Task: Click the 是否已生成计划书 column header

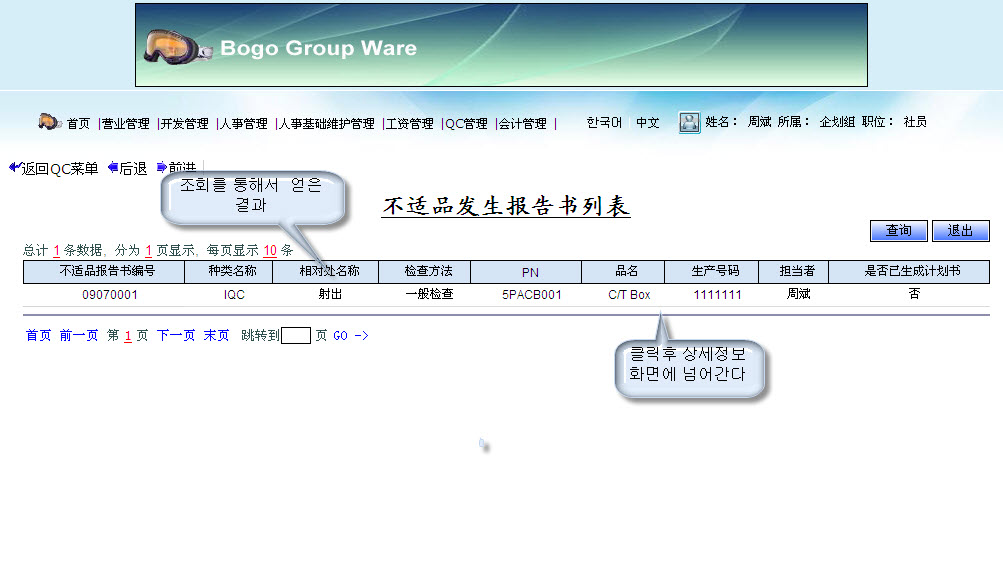Action: (909, 272)
